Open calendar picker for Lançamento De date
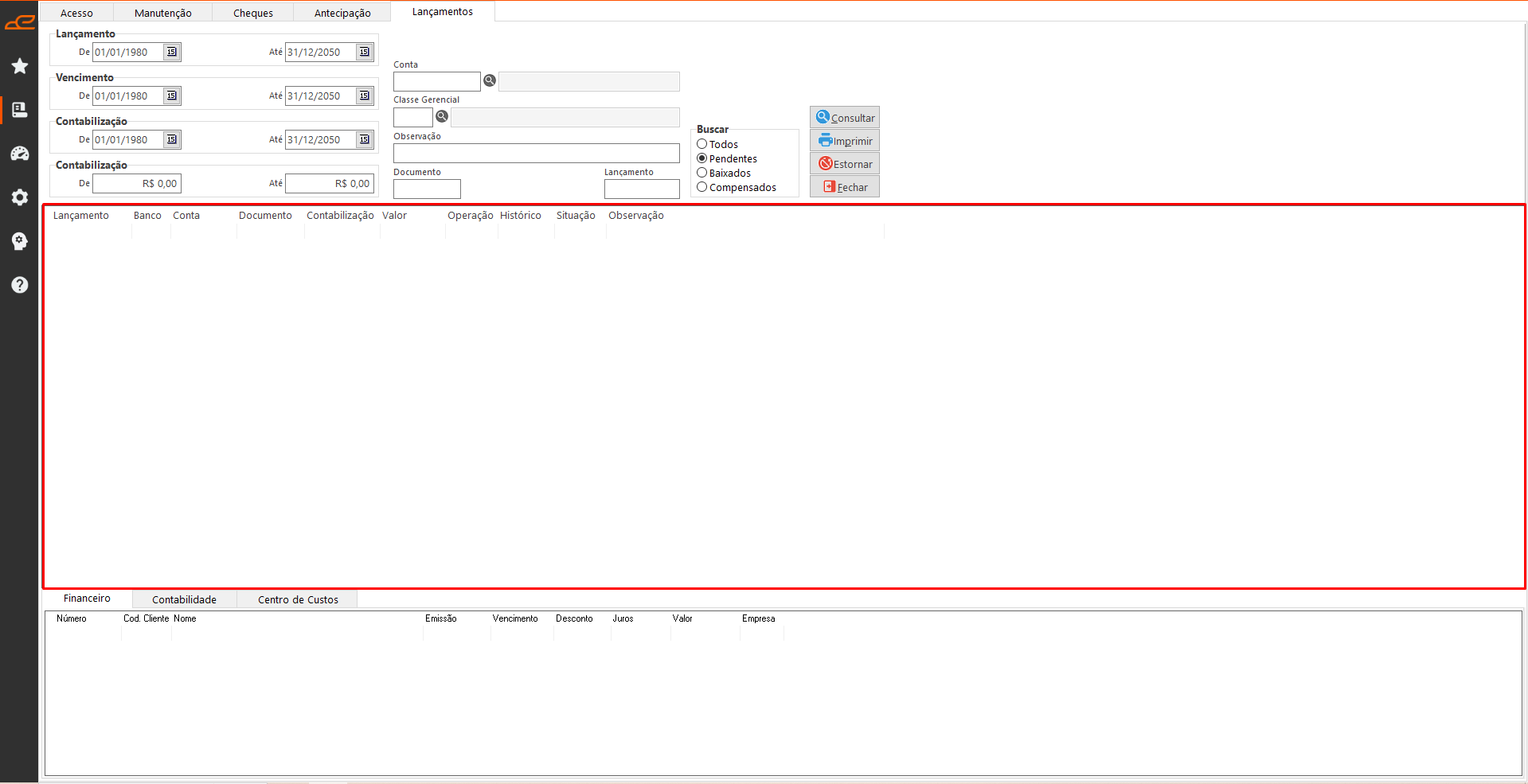This screenshot has width=1528, height=784. [171, 53]
